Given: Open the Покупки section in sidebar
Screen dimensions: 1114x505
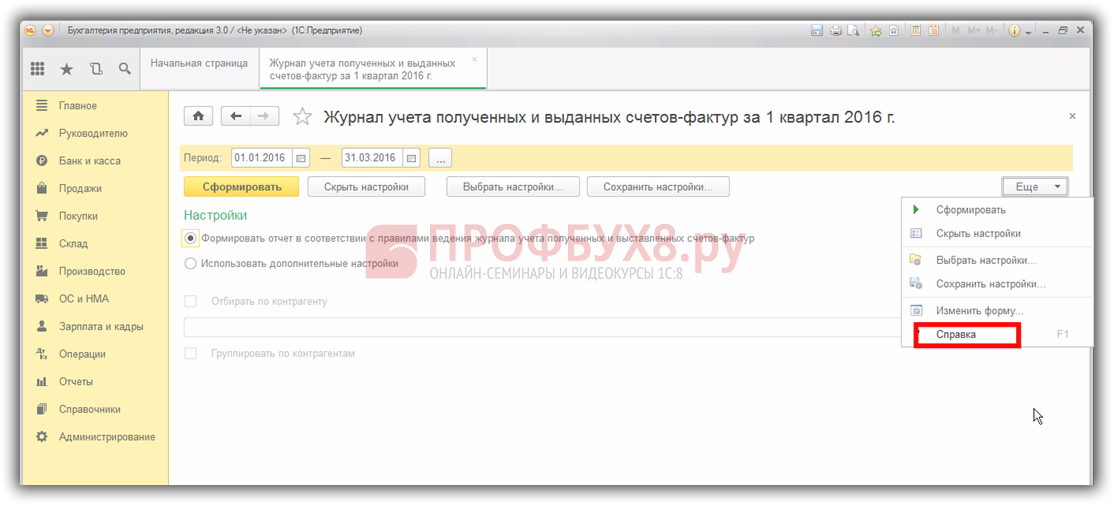Looking at the screenshot, I should coord(94,216).
